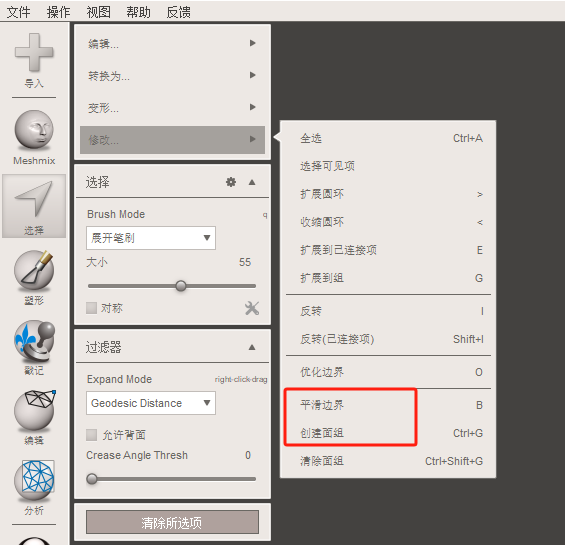Open the 戳记 stamp tool
Viewport: 565px width, 545px height.
click(x=34, y=341)
